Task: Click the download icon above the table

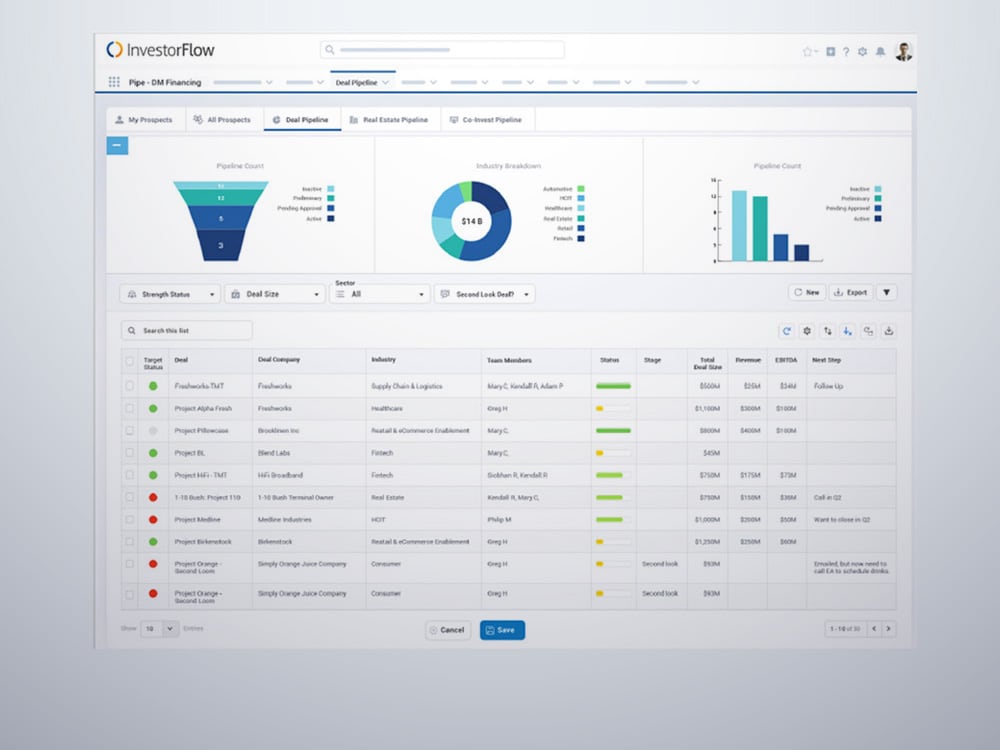Action: point(889,331)
